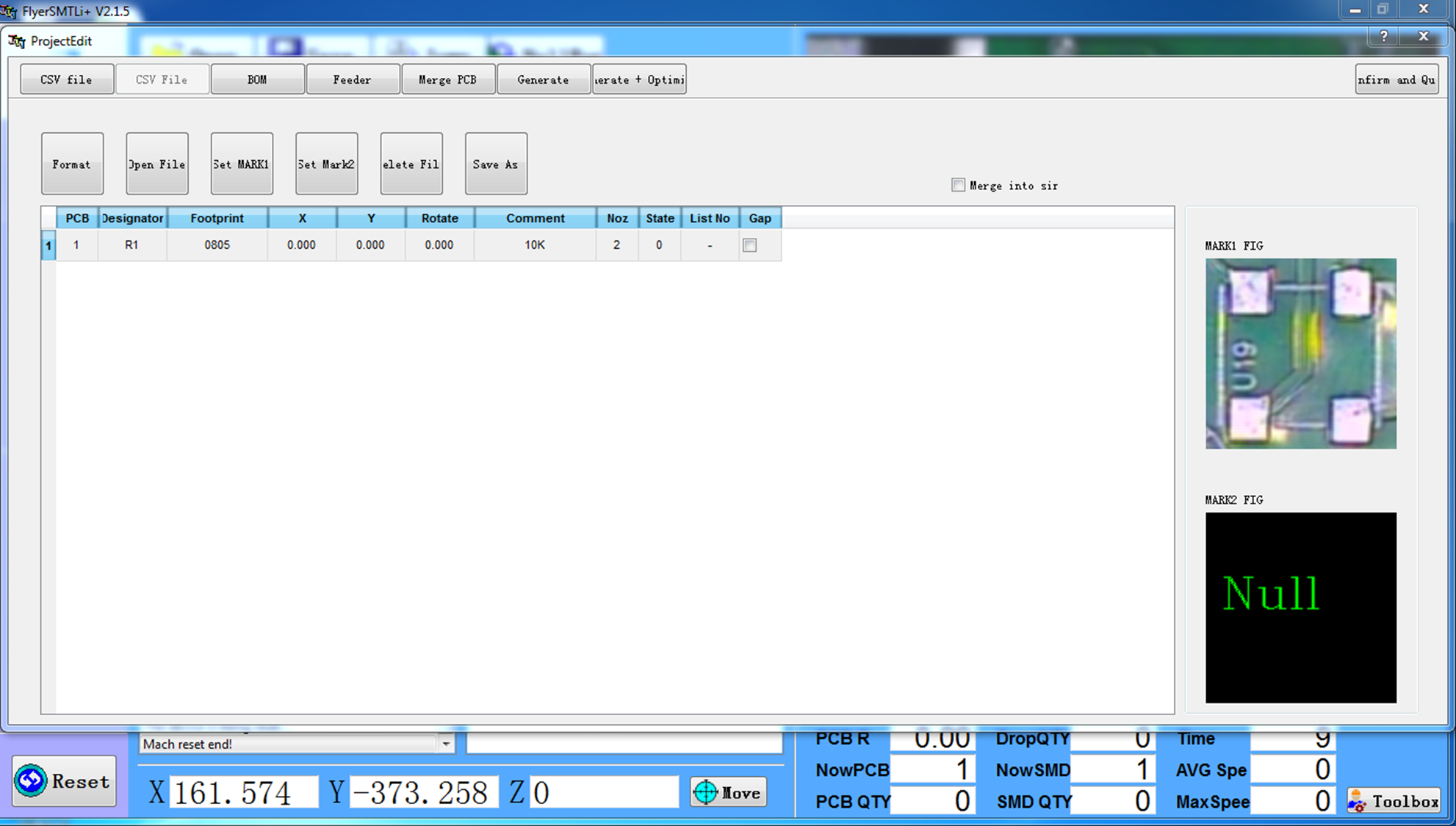Select the R1 designator cell

click(132, 245)
